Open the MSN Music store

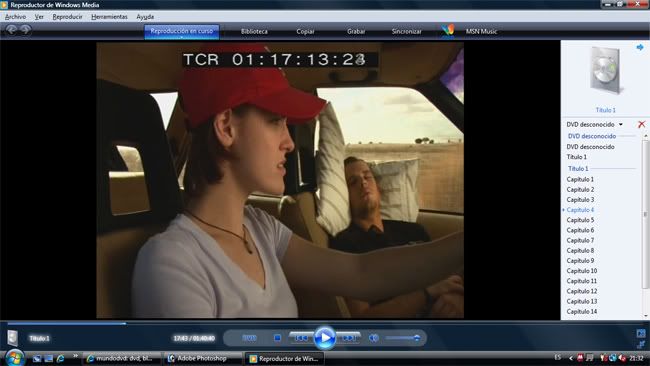pos(481,32)
